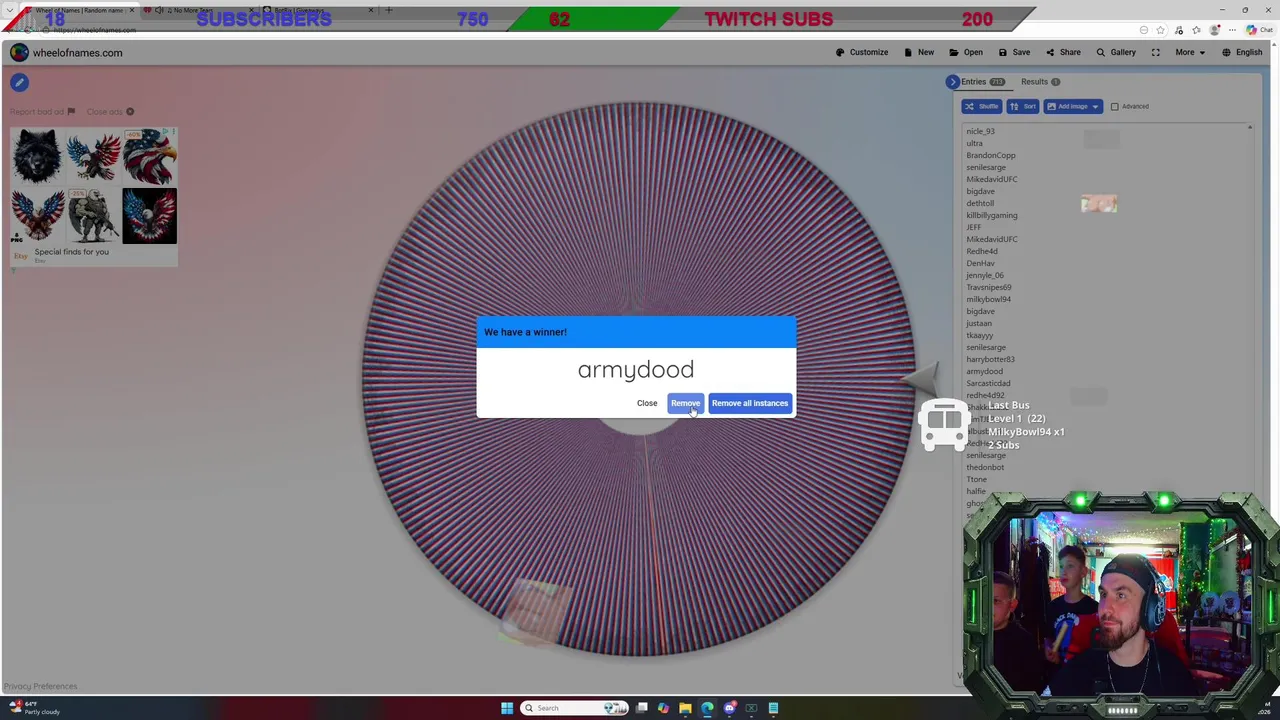The image size is (1280, 720).
Task: Click the Close ads link
Action: (110, 112)
